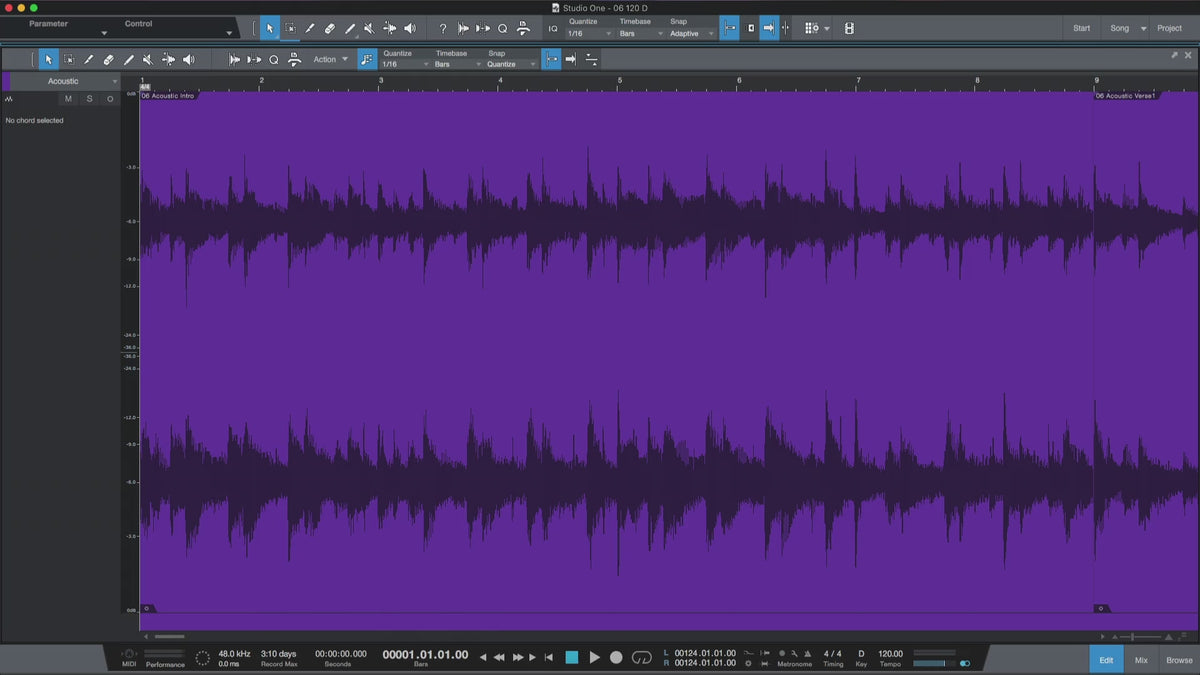Expand the Snap Adaptive dropdown
The width and height of the screenshot is (1200, 675).
[x=692, y=33]
